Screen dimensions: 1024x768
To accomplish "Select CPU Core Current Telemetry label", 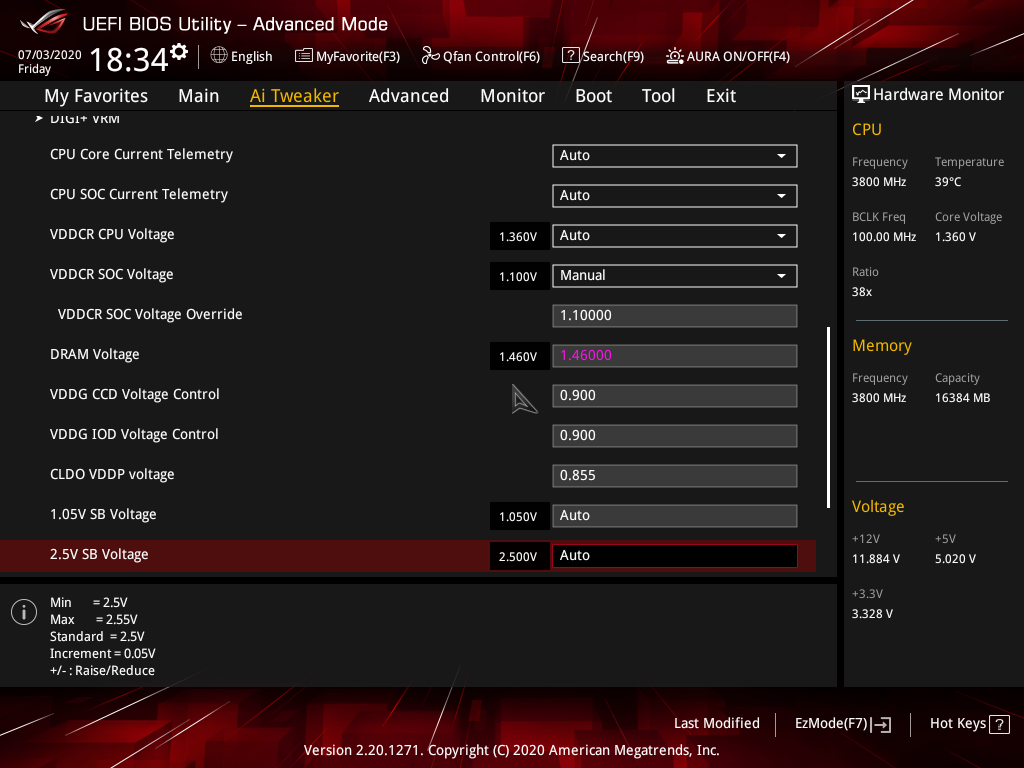I will 141,154.
